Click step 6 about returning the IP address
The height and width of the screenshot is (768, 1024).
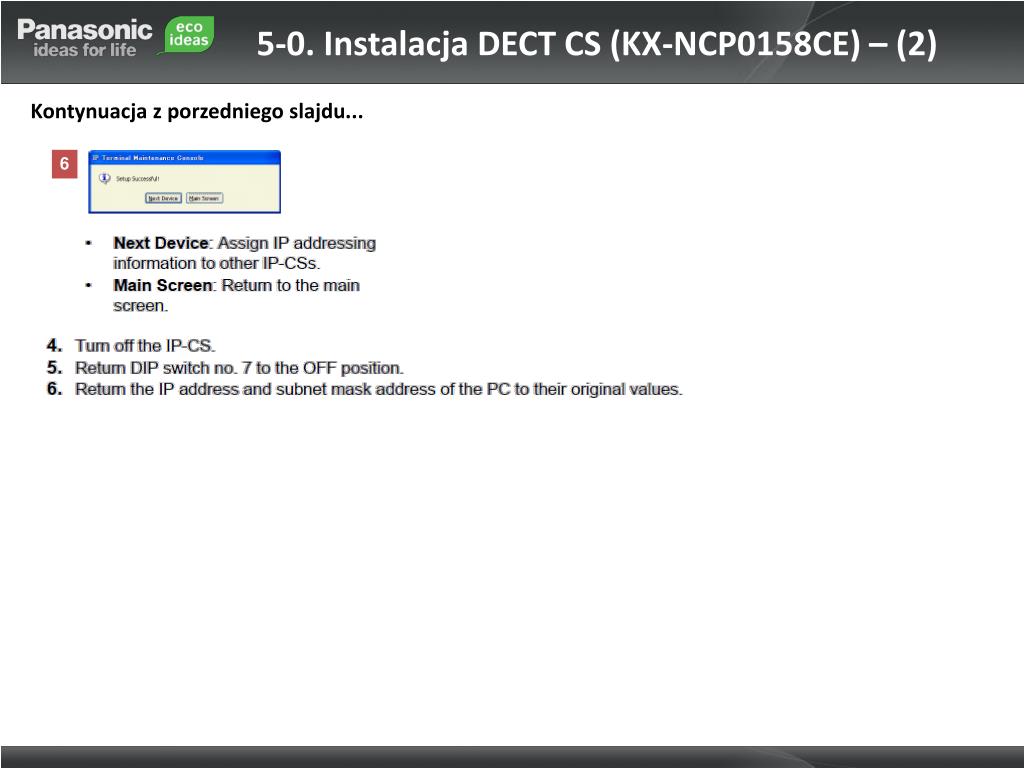[364, 389]
